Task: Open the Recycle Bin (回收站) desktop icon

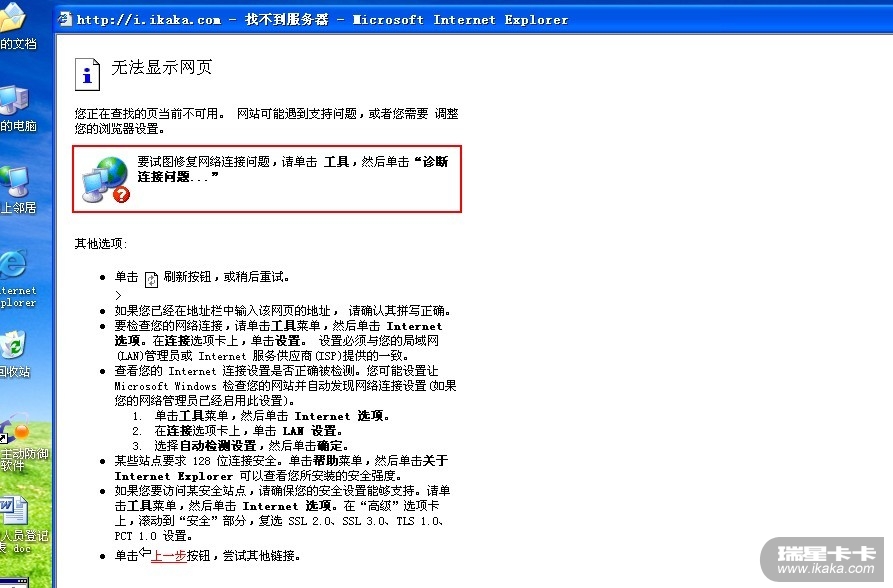Action: click(14, 354)
